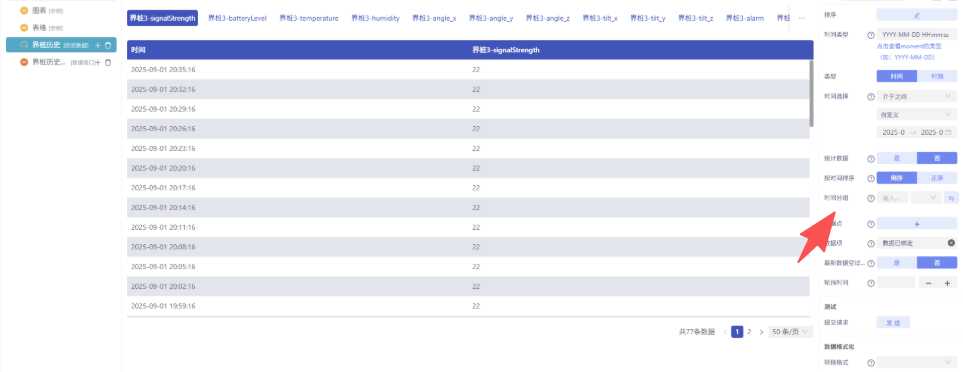Switch to 界桩3-batteryLevel tab
Image resolution: width=963 pixels, height=372 pixels.
(237, 18)
